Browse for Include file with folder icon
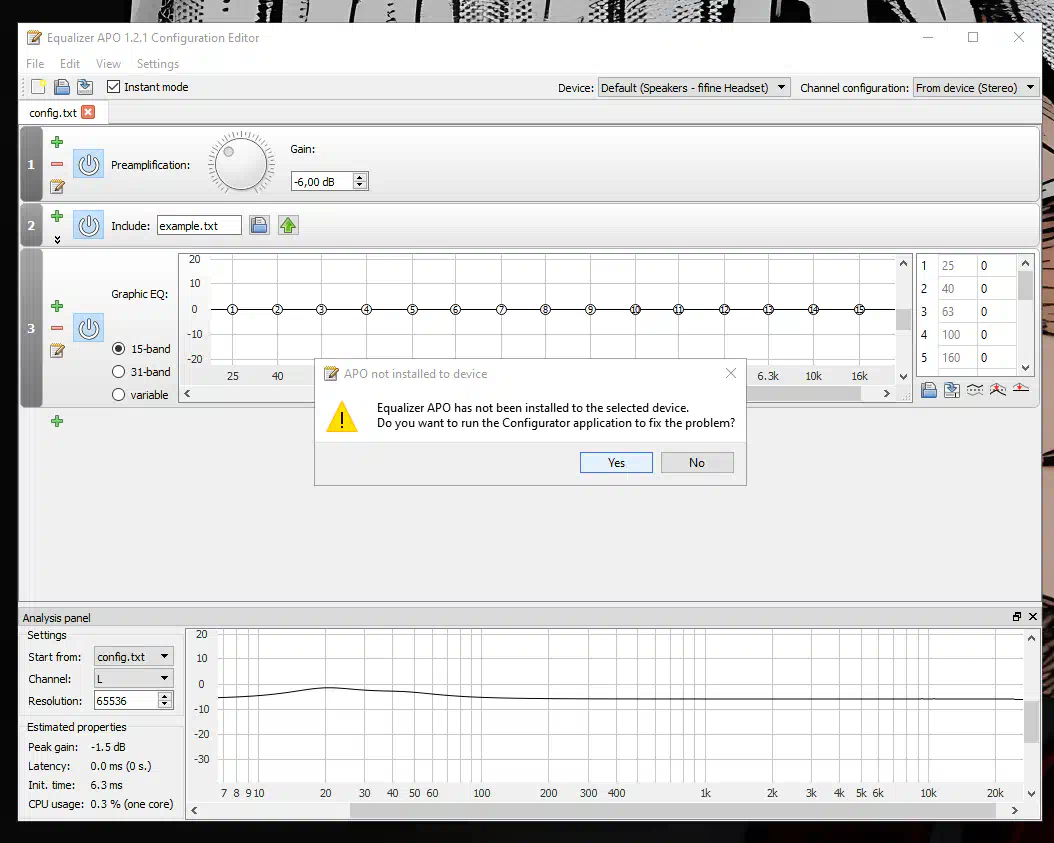1054x843 pixels. pyautogui.click(x=259, y=225)
